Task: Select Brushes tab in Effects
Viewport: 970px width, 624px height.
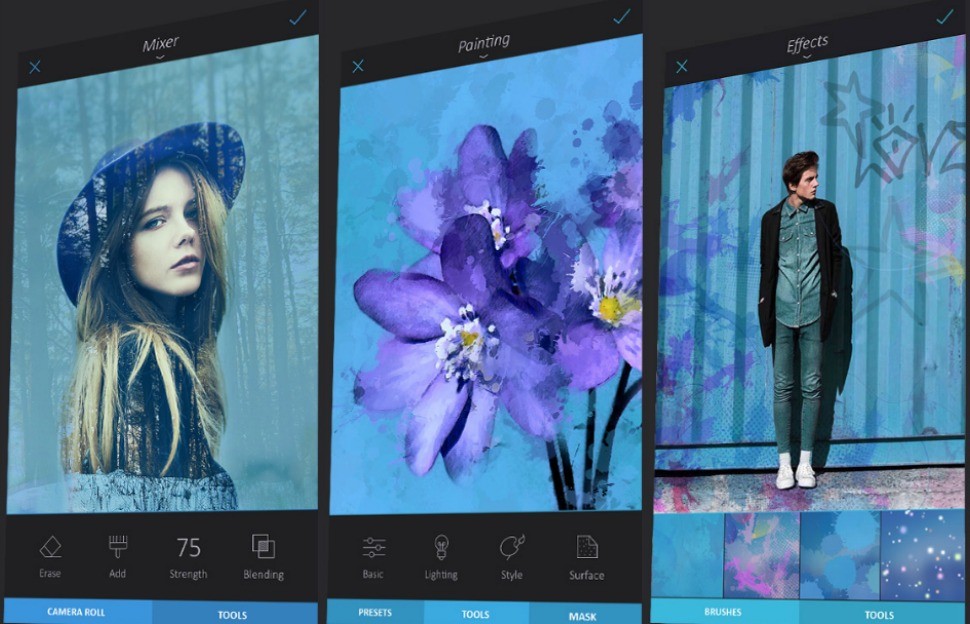Action: tap(723, 612)
